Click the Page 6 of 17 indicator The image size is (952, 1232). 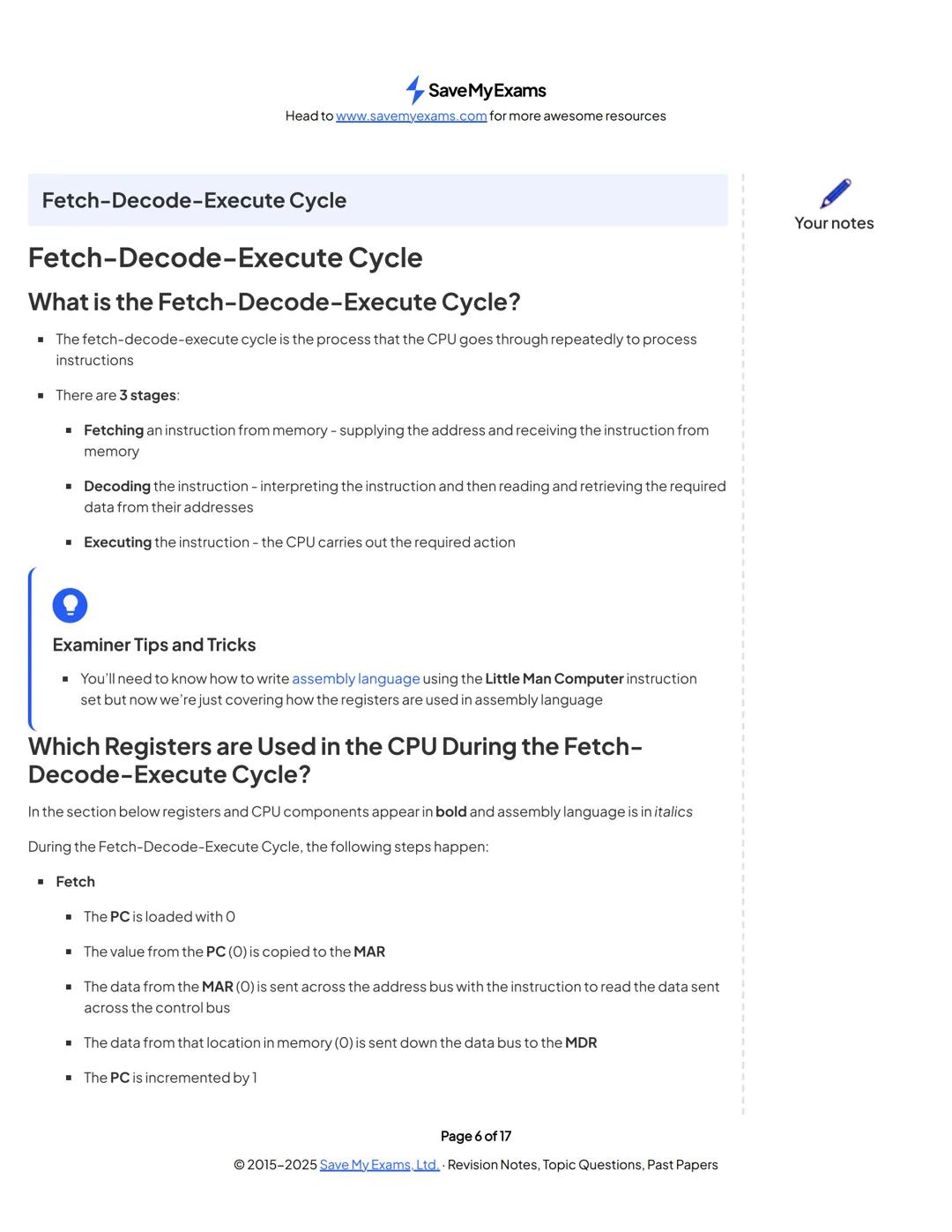point(476,1136)
